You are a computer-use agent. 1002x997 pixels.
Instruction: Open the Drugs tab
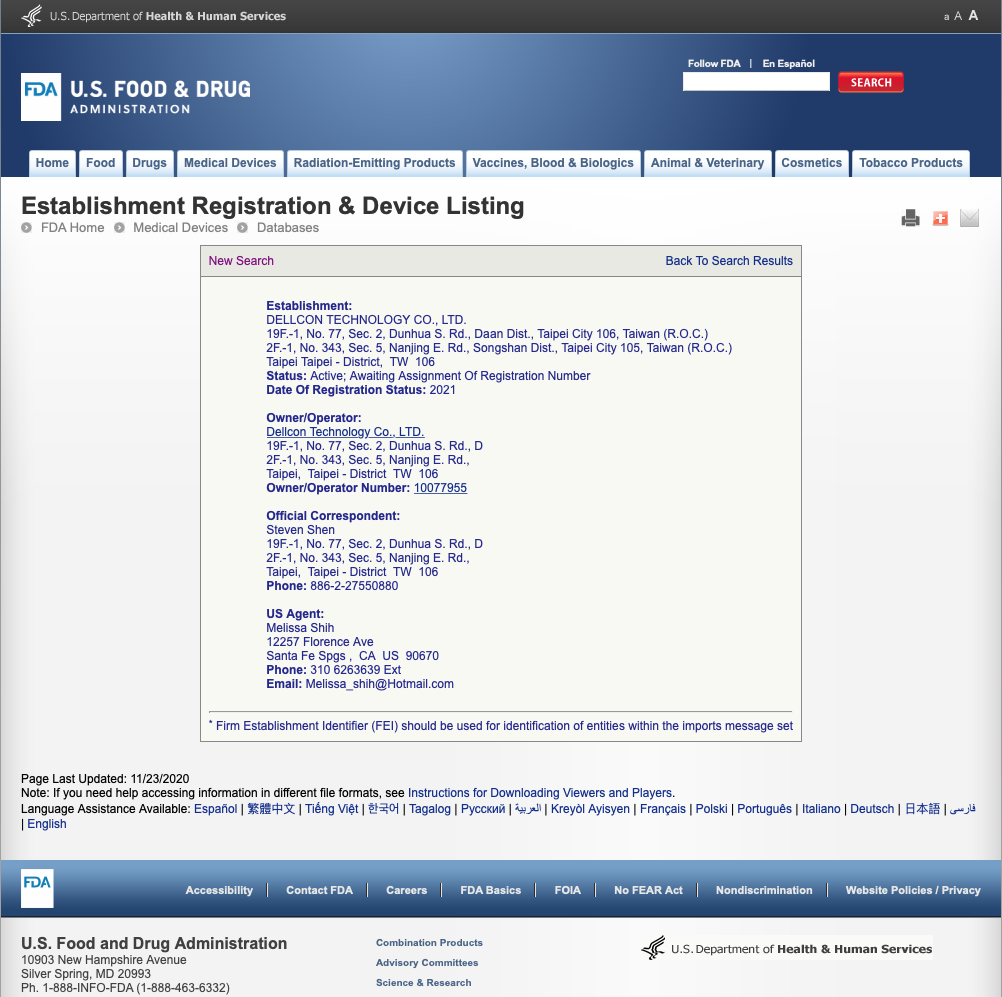pyautogui.click(x=150, y=163)
